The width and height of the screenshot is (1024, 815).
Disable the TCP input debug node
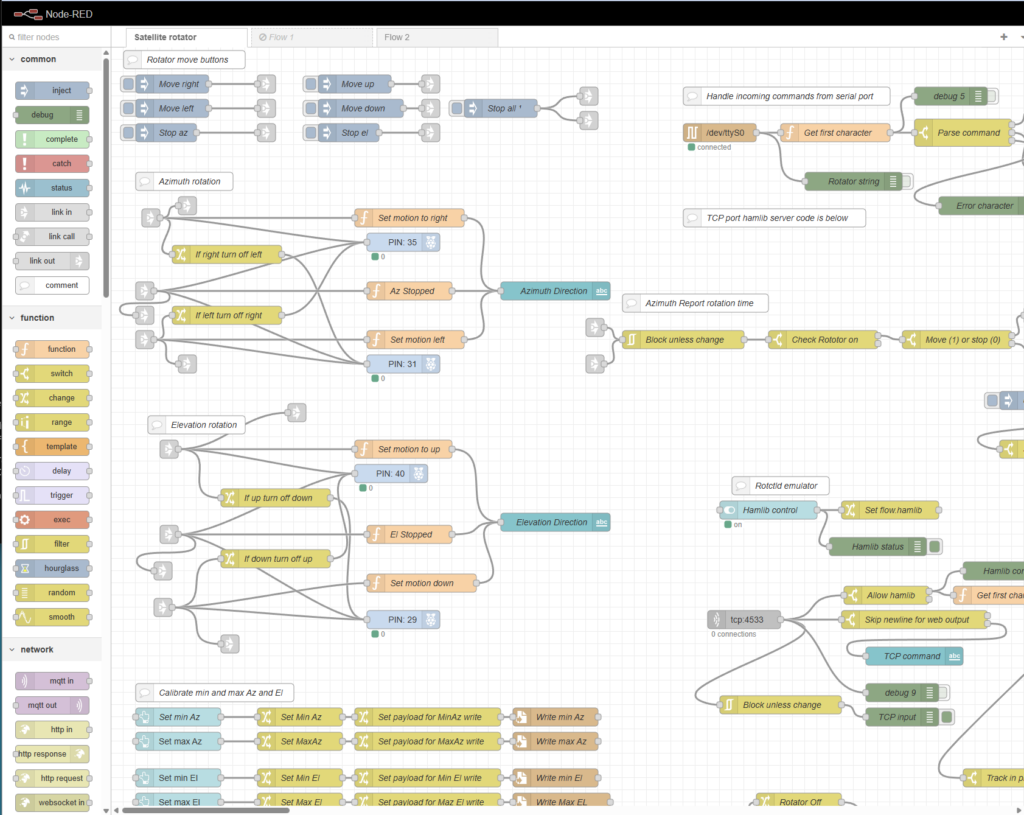click(x=946, y=717)
